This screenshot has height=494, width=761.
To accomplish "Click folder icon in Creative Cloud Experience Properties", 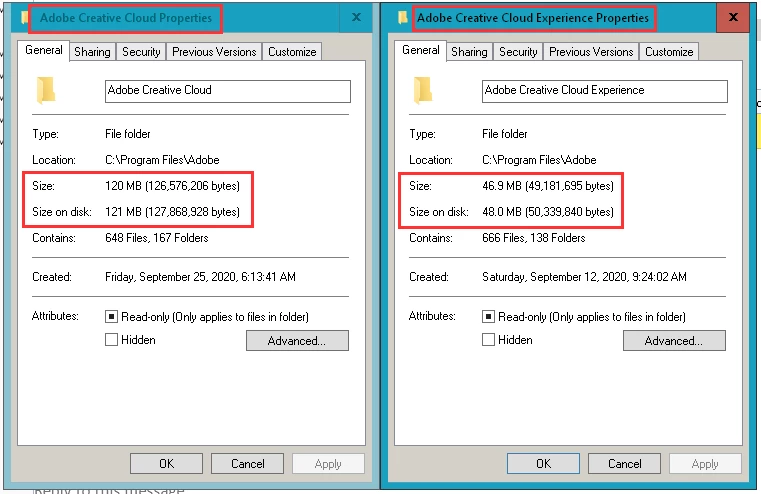I will point(423,90).
